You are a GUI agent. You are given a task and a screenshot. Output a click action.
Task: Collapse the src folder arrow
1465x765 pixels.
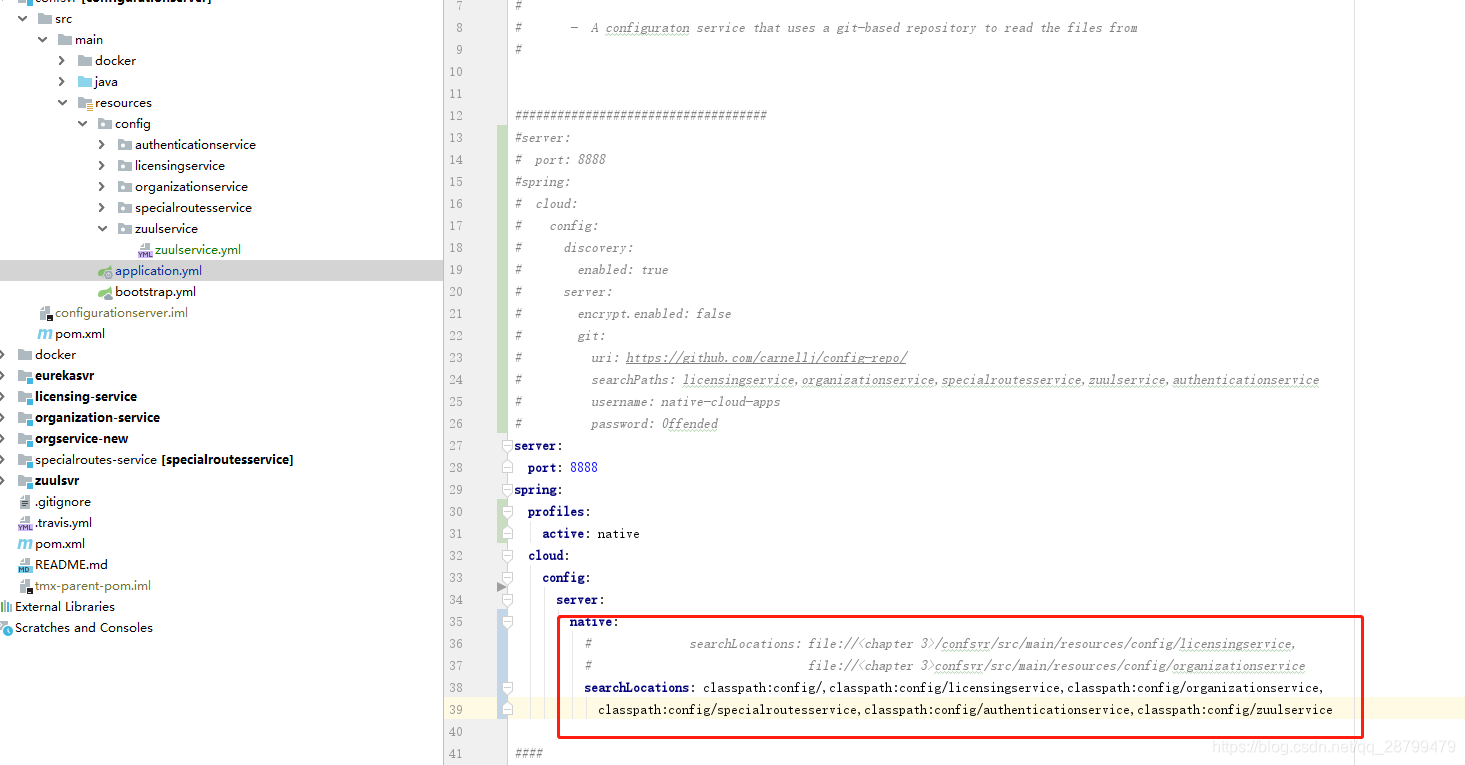click(22, 19)
